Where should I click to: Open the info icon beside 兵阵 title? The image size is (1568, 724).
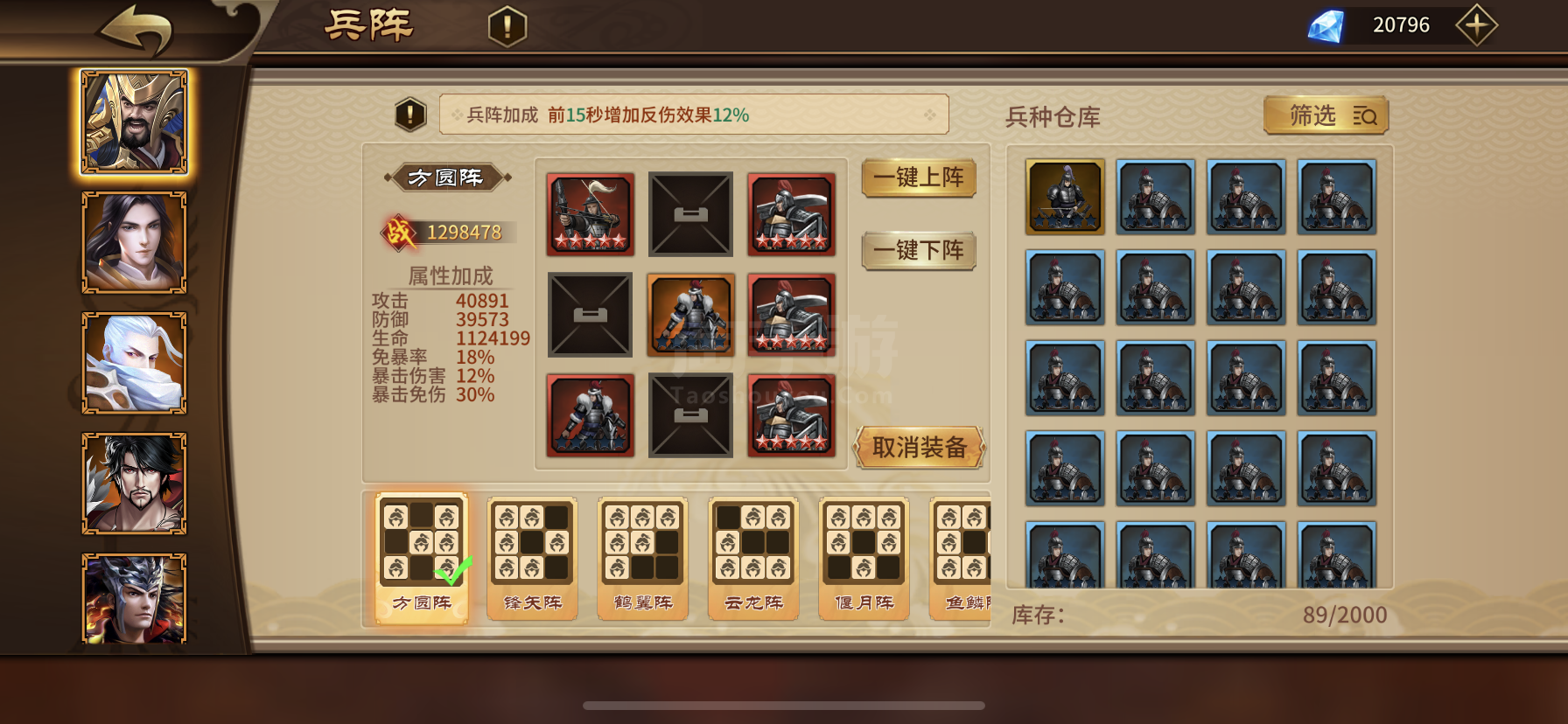tap(507, 26)
